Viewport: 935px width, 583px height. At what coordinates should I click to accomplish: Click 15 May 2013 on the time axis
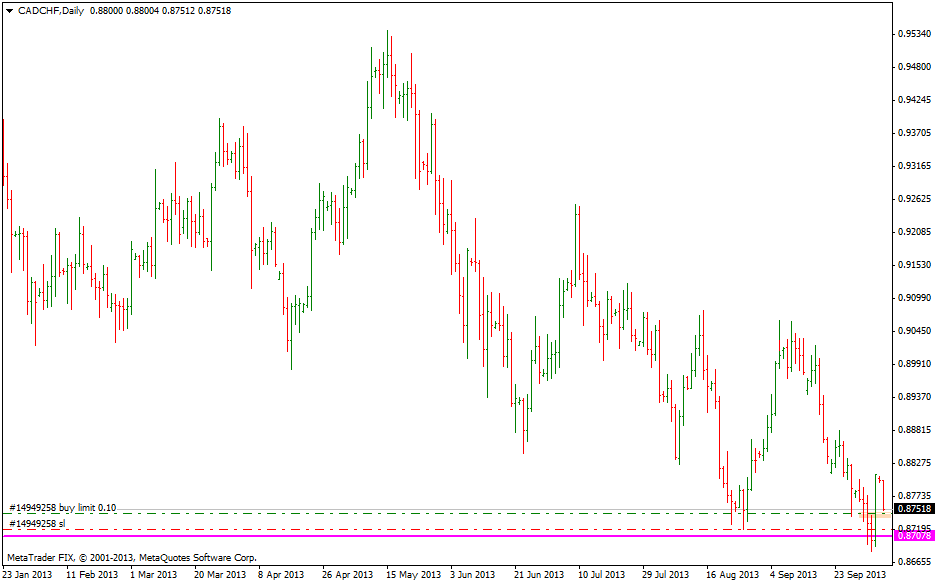413,575
